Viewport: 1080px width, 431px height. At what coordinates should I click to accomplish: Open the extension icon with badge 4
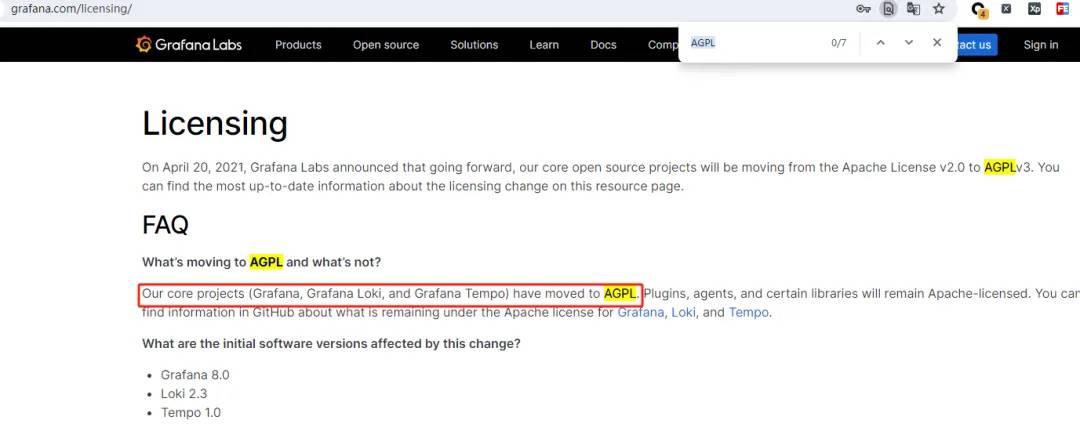[979, 10]
